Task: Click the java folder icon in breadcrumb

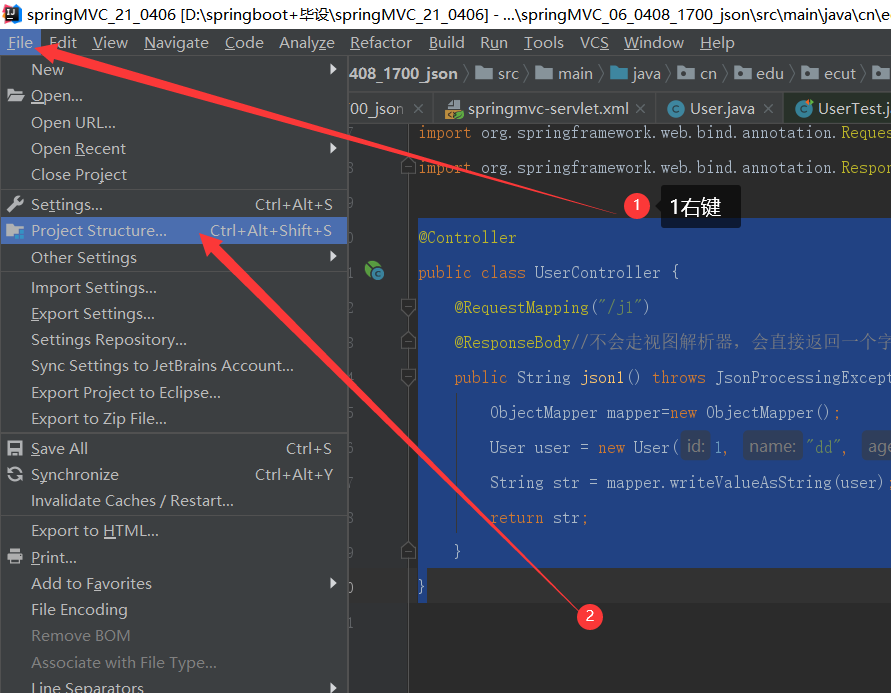Action: click(619, 73)
